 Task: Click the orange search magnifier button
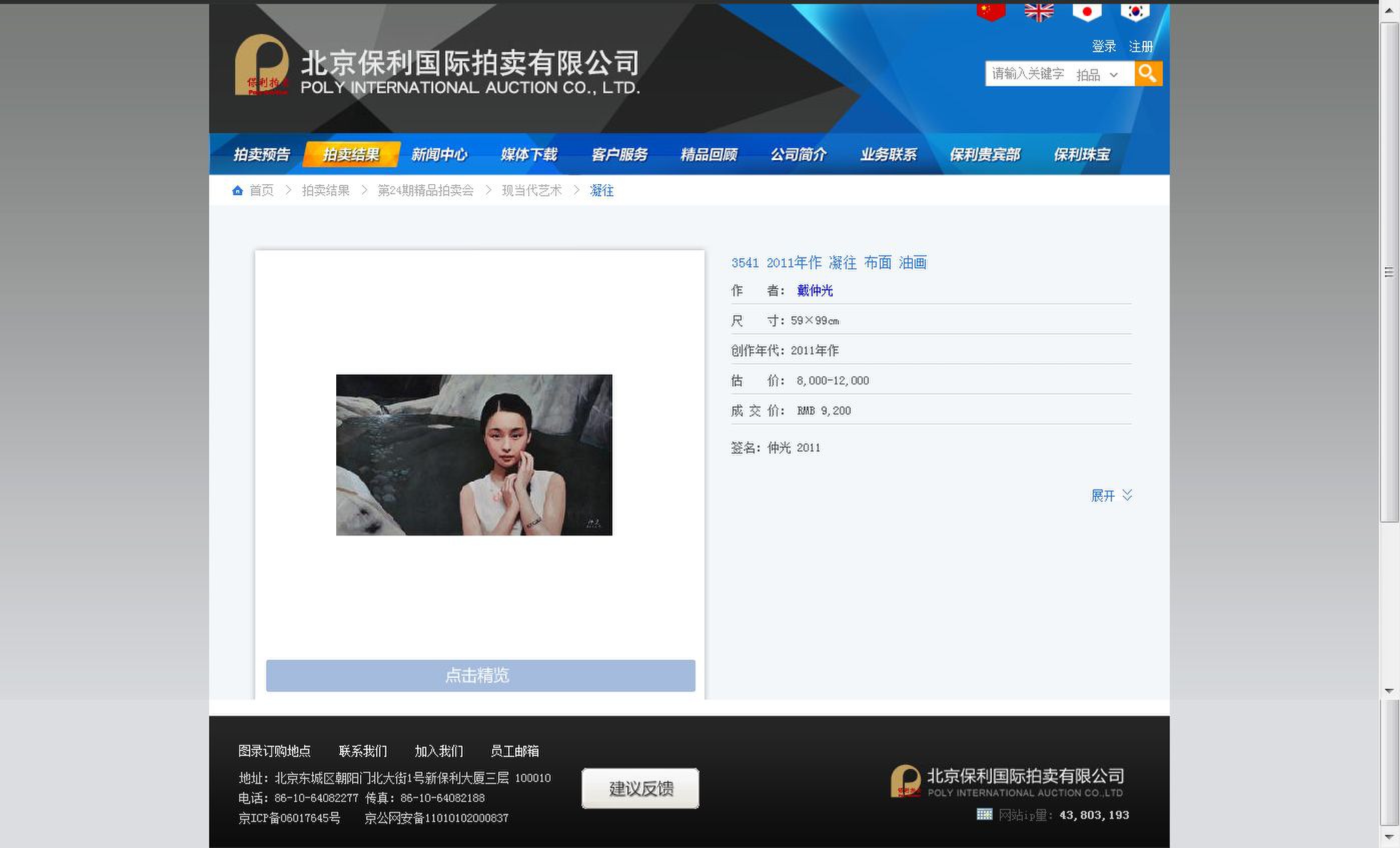[x=1148, y=73]
